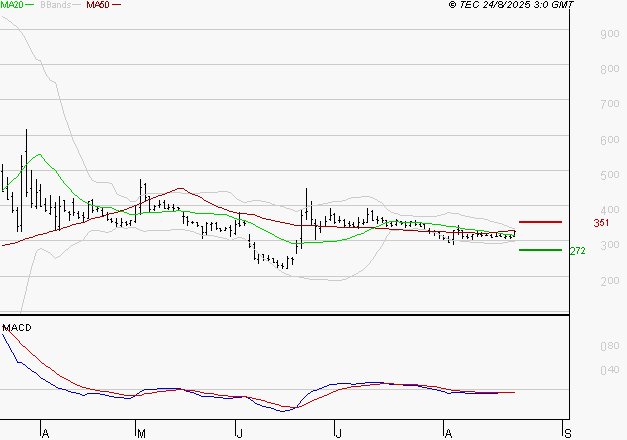Toggle the BBands legend label
This screenshot has height=440, width=627.
(56, 5)
